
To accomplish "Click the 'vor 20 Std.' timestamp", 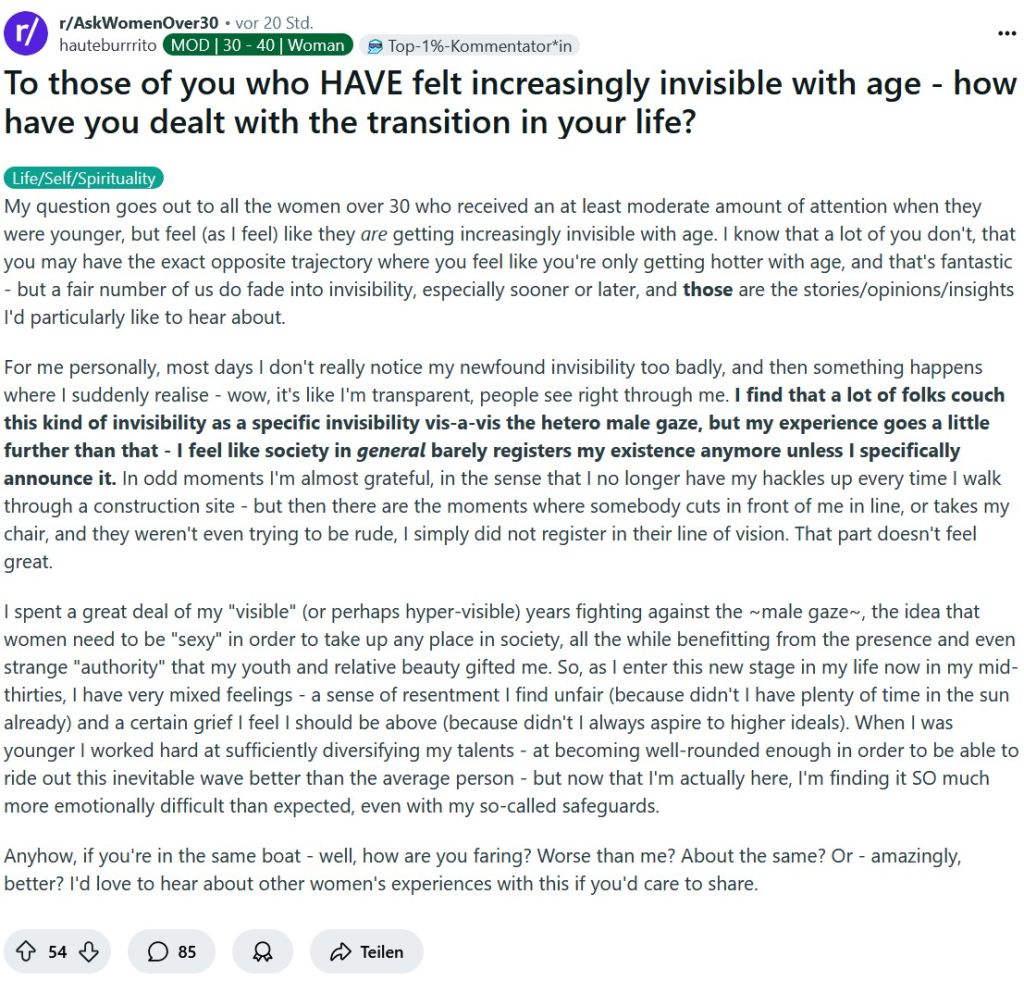I will 274,23.
